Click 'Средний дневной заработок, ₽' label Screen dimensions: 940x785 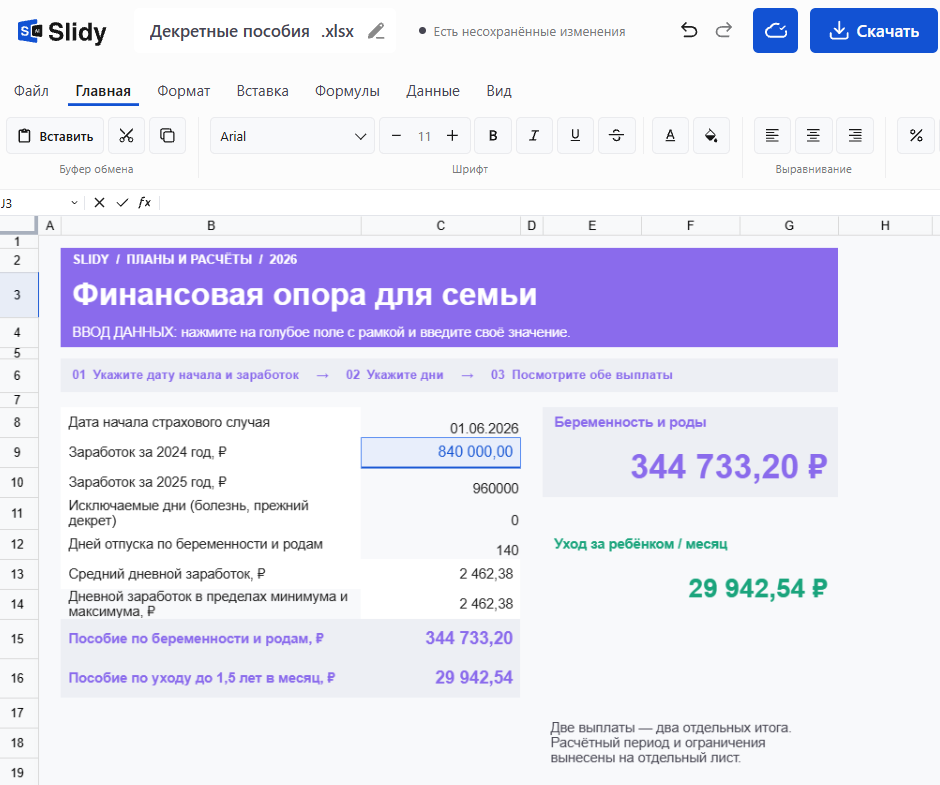(167, 574)
